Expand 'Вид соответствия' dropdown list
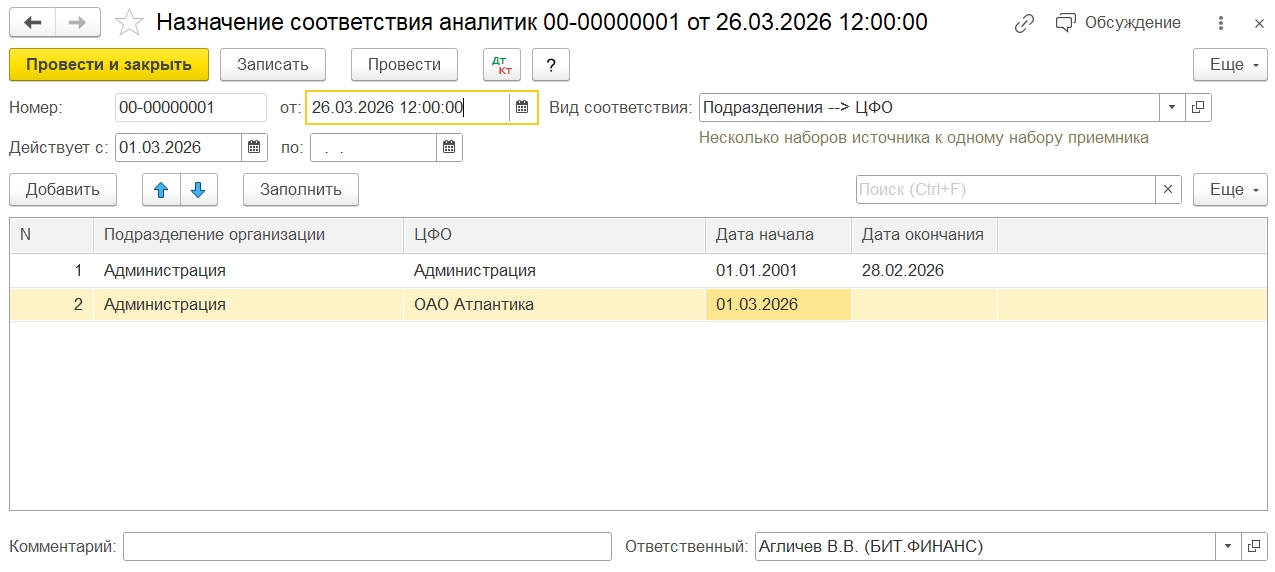 pyautogui.click(x=1172, y=108)
